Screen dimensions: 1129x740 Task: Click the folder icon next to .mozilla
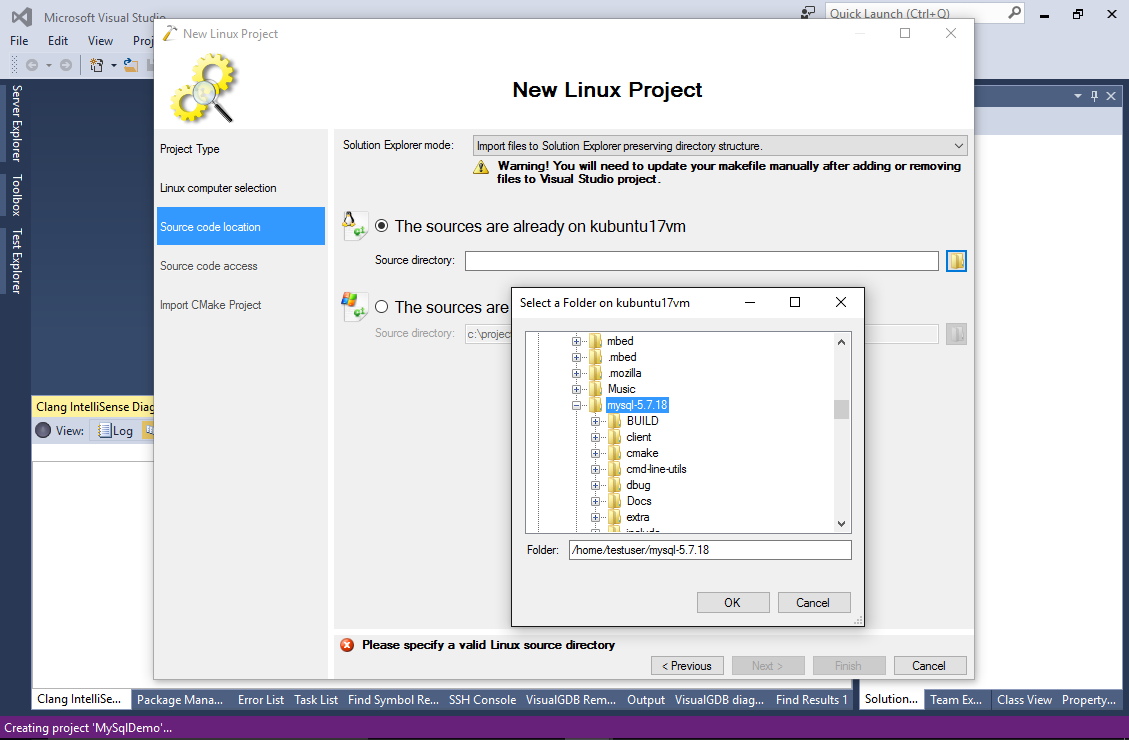point(595,373)
